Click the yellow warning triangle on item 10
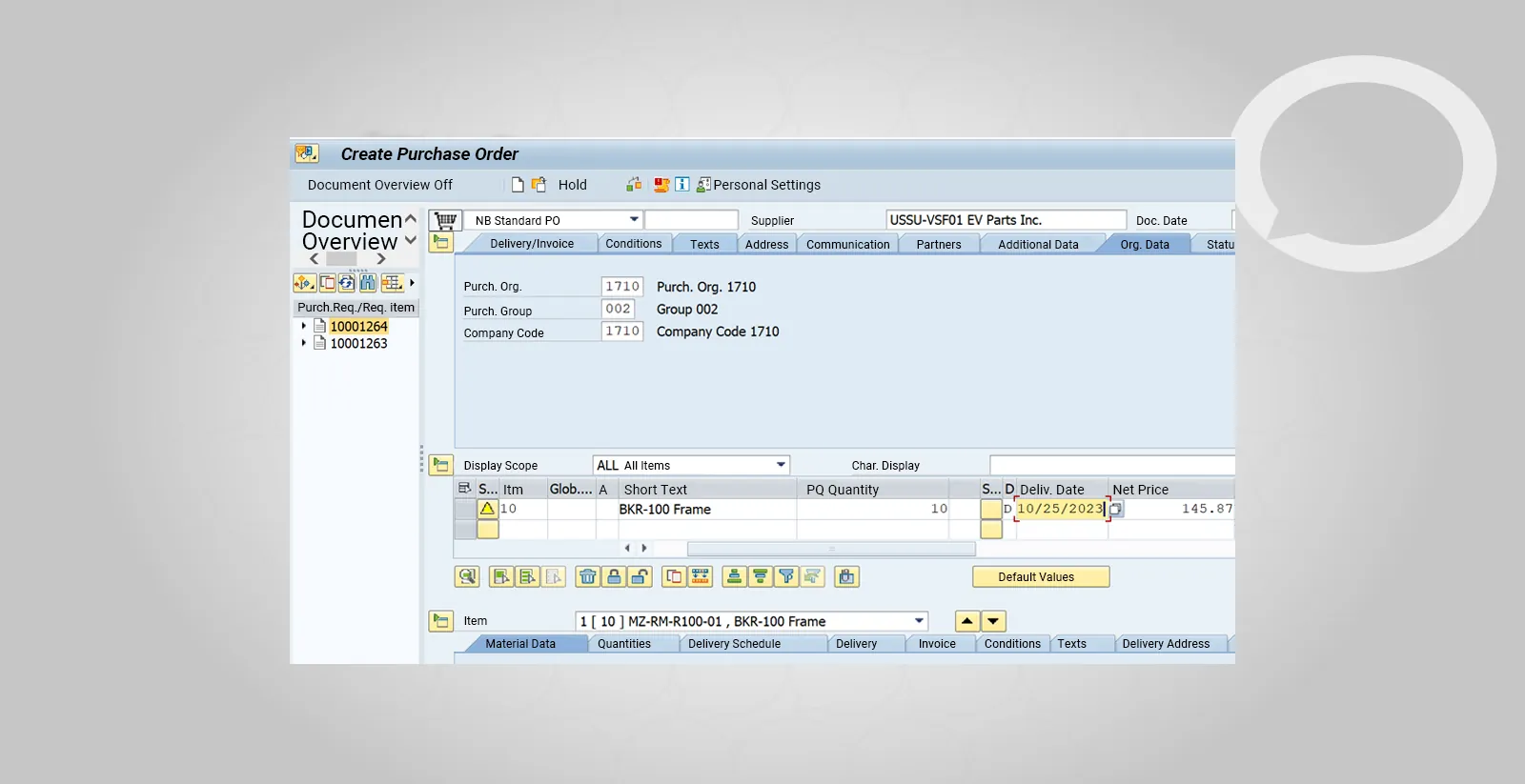 488,509
